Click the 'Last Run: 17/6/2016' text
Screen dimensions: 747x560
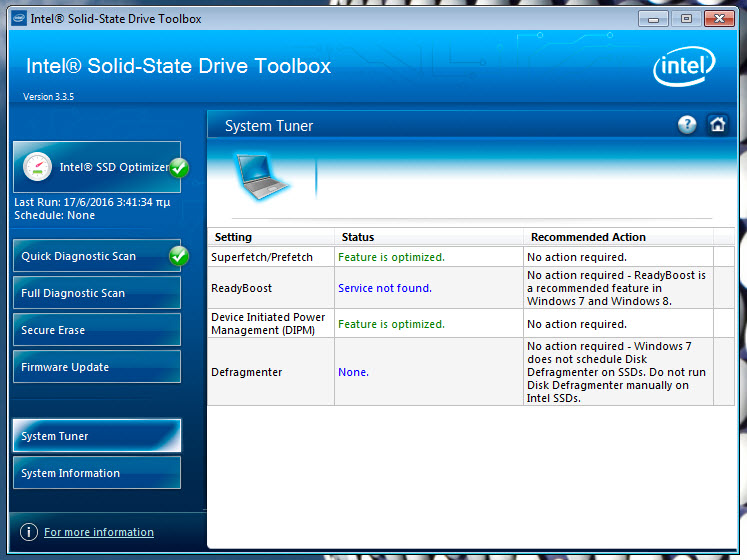coord(92,202)
